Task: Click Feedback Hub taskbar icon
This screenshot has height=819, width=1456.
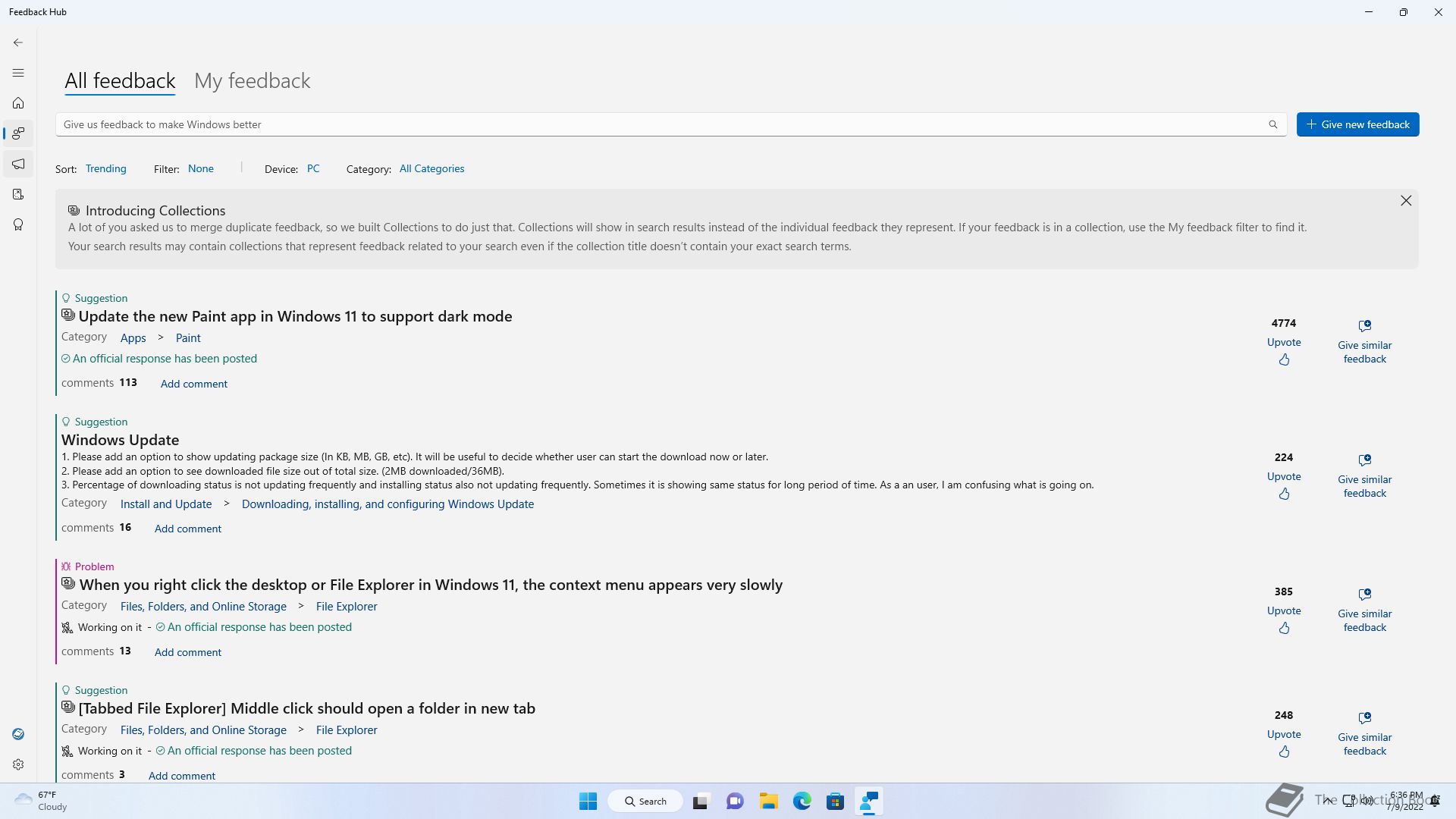Action: tap(869, 801)
